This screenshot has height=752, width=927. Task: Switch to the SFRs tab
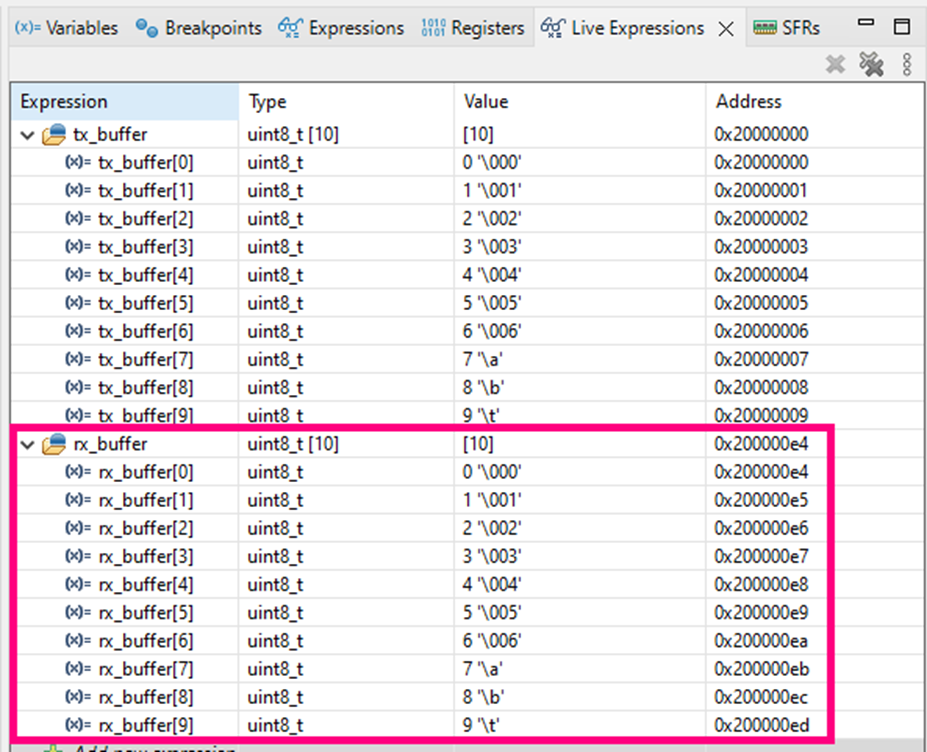click(800, 27)
